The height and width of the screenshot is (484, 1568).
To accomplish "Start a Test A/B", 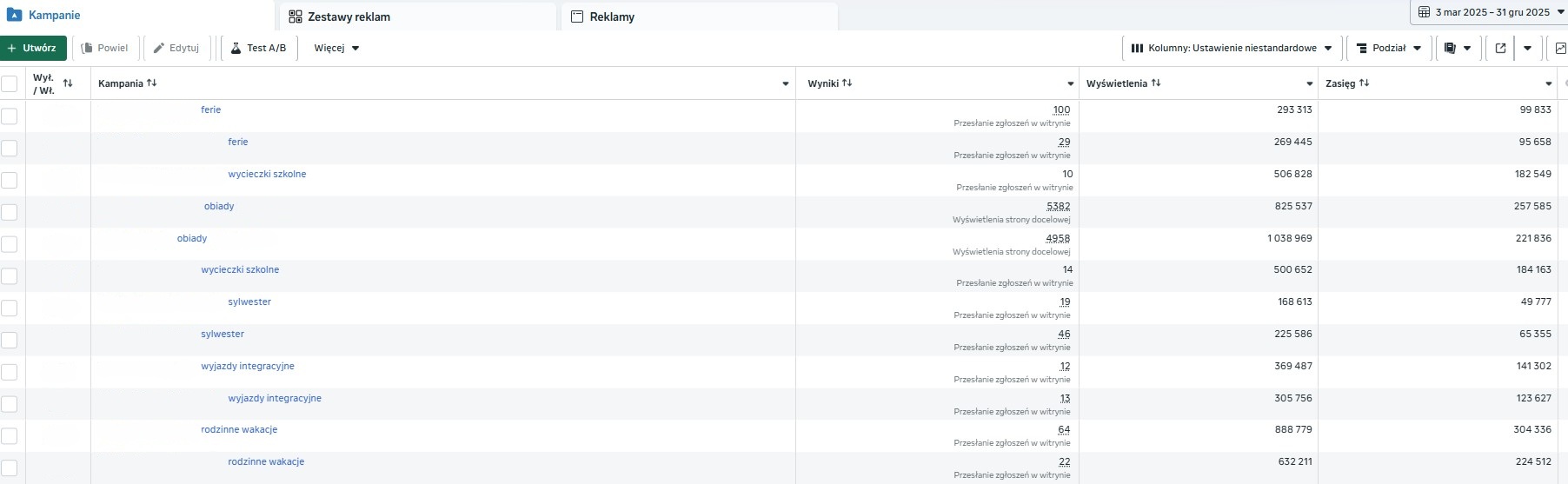I will click(x=259, y=49).
